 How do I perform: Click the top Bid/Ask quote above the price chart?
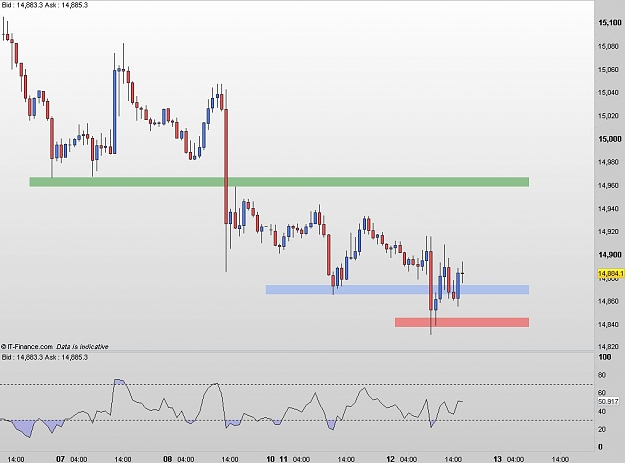[44, 5]
